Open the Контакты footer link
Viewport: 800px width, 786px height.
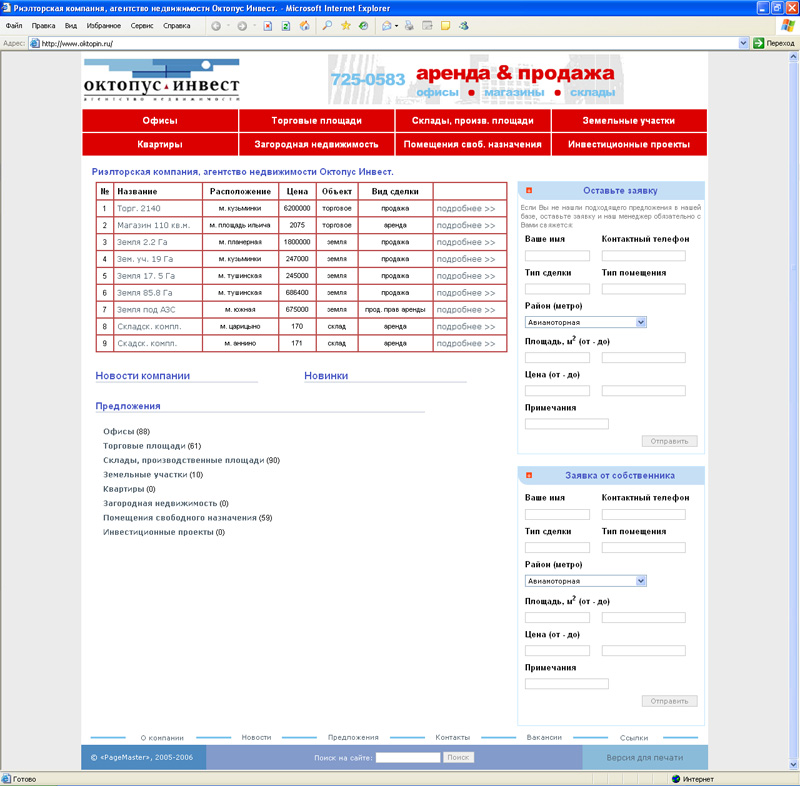click(x=453, y=737)
